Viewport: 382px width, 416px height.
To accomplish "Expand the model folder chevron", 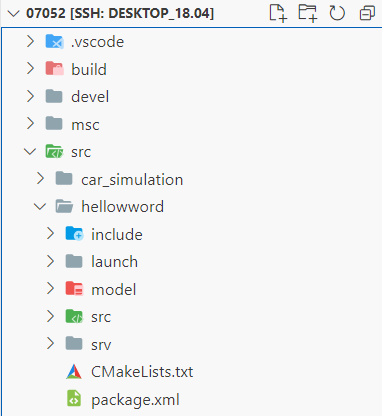I will pos(50,289).
